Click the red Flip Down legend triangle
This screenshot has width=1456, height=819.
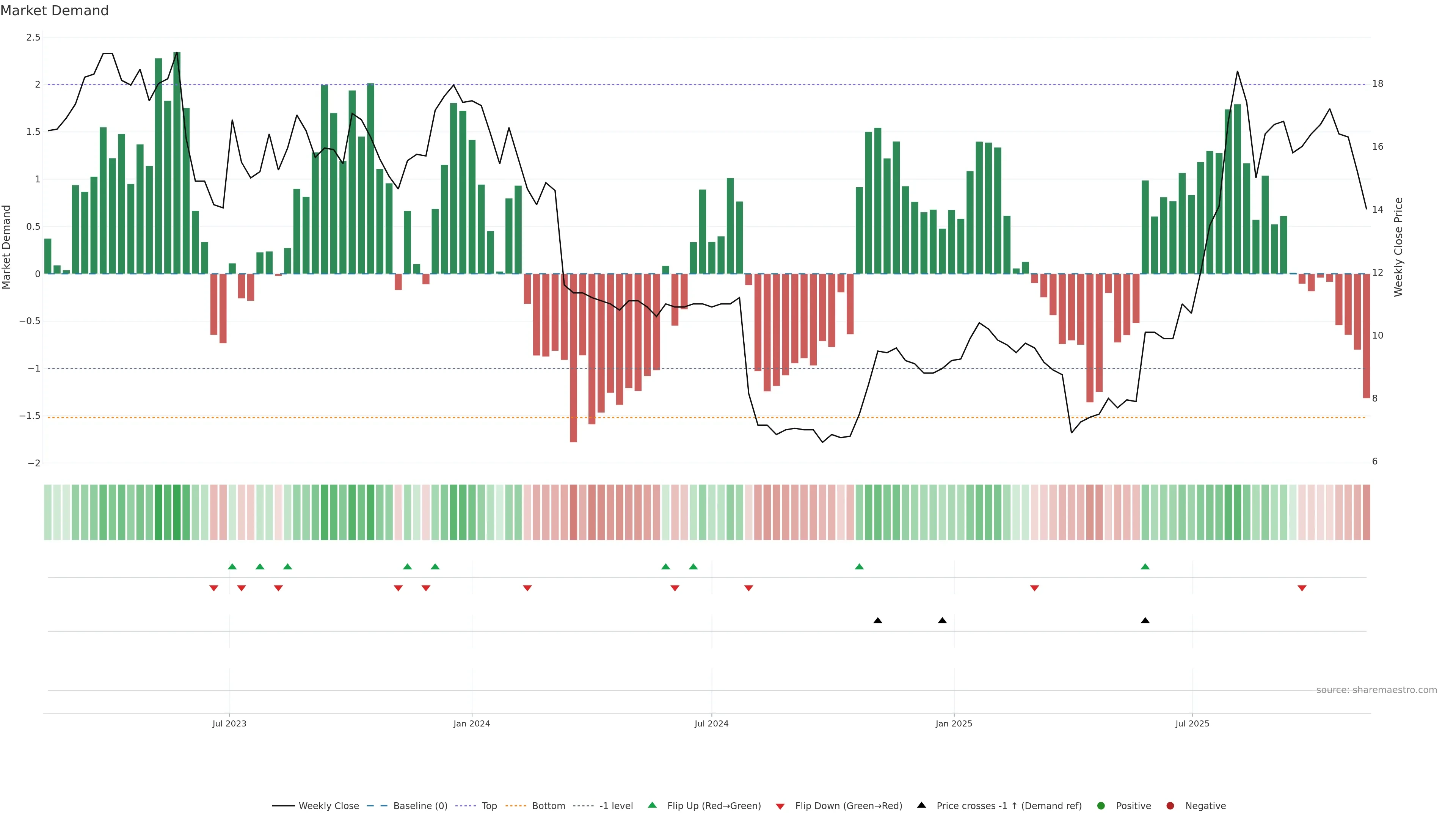point(780,806)
